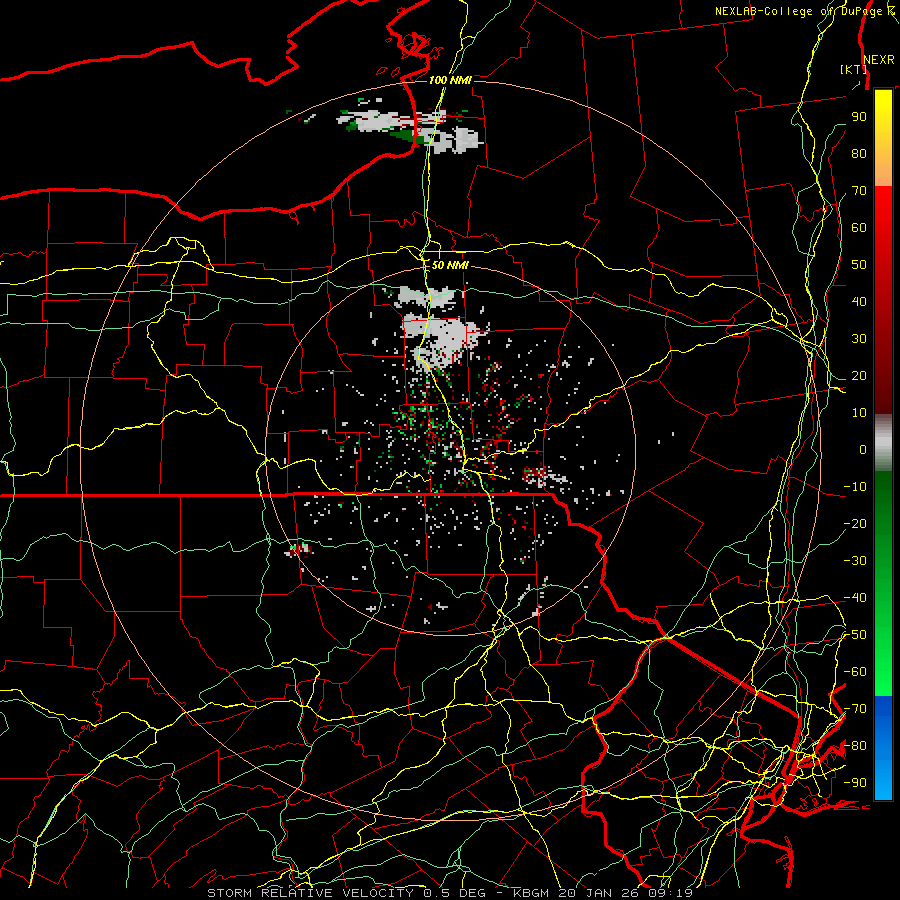Click the -30 value on velocity scale
This screenshot has width=900, height=900.
855,561
